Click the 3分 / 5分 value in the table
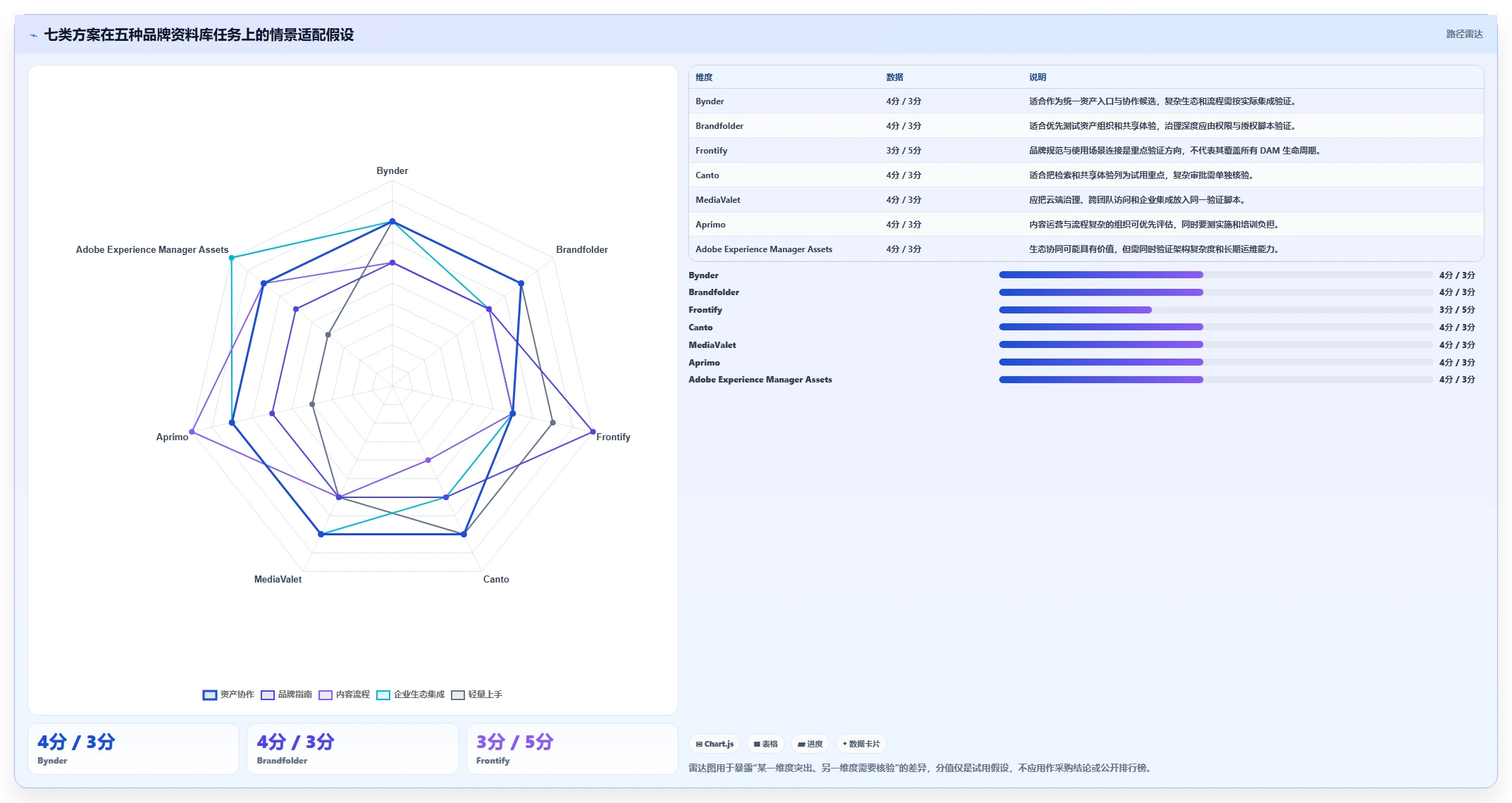This screenshot has height=803, width=1512. point(904,151)
